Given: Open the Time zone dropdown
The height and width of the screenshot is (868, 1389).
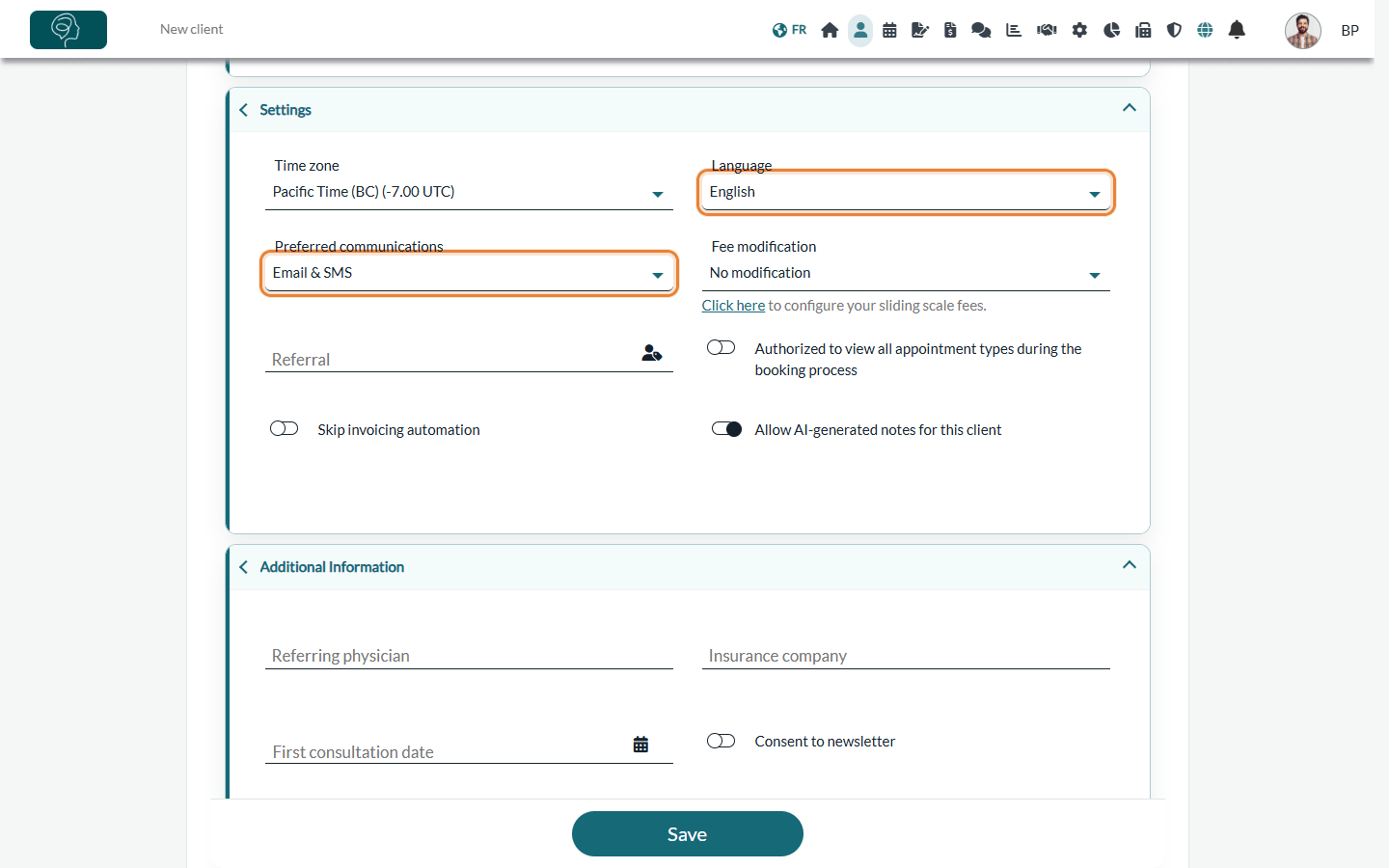Looking at the screenshot, I should coord(469,192).
